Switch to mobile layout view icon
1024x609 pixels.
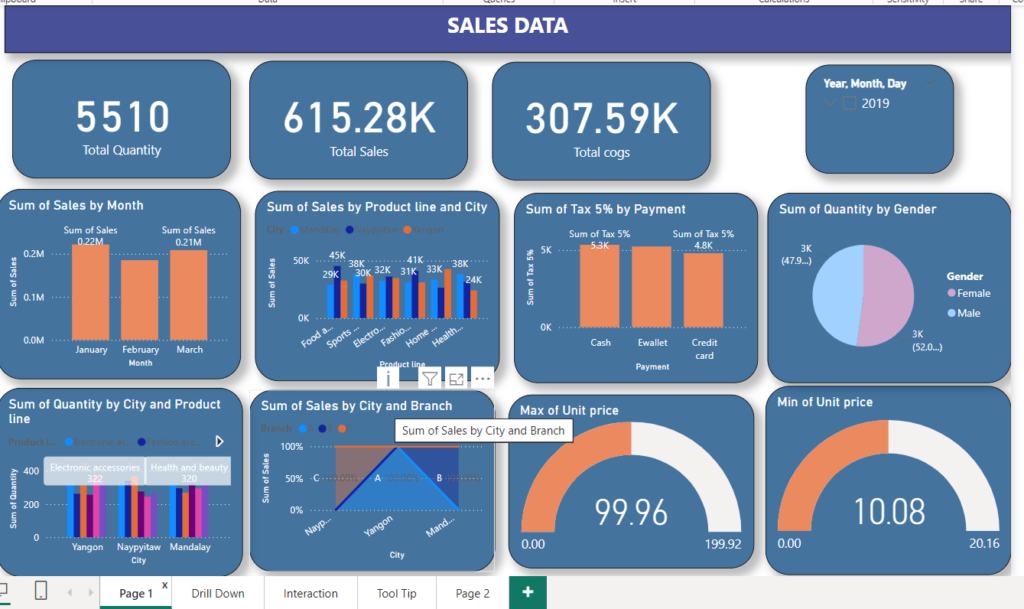(41, 592)
